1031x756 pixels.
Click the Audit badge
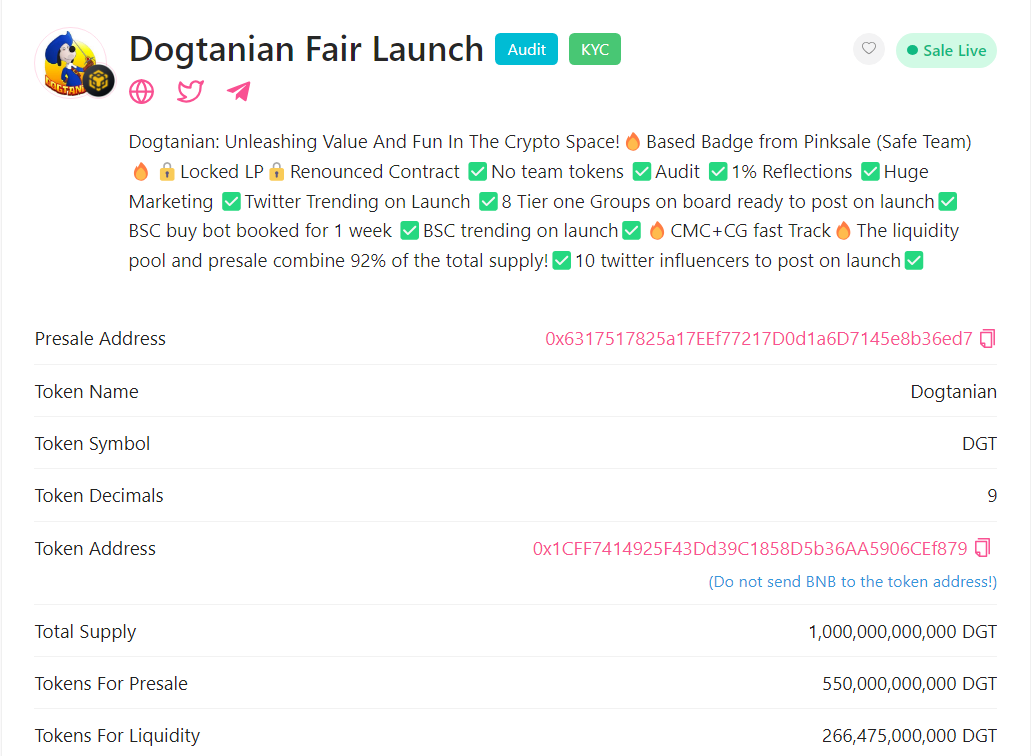526,49
